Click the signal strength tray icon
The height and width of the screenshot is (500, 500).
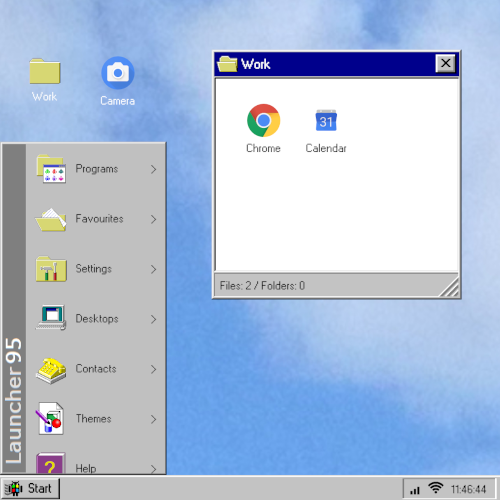tap(415, 490)
